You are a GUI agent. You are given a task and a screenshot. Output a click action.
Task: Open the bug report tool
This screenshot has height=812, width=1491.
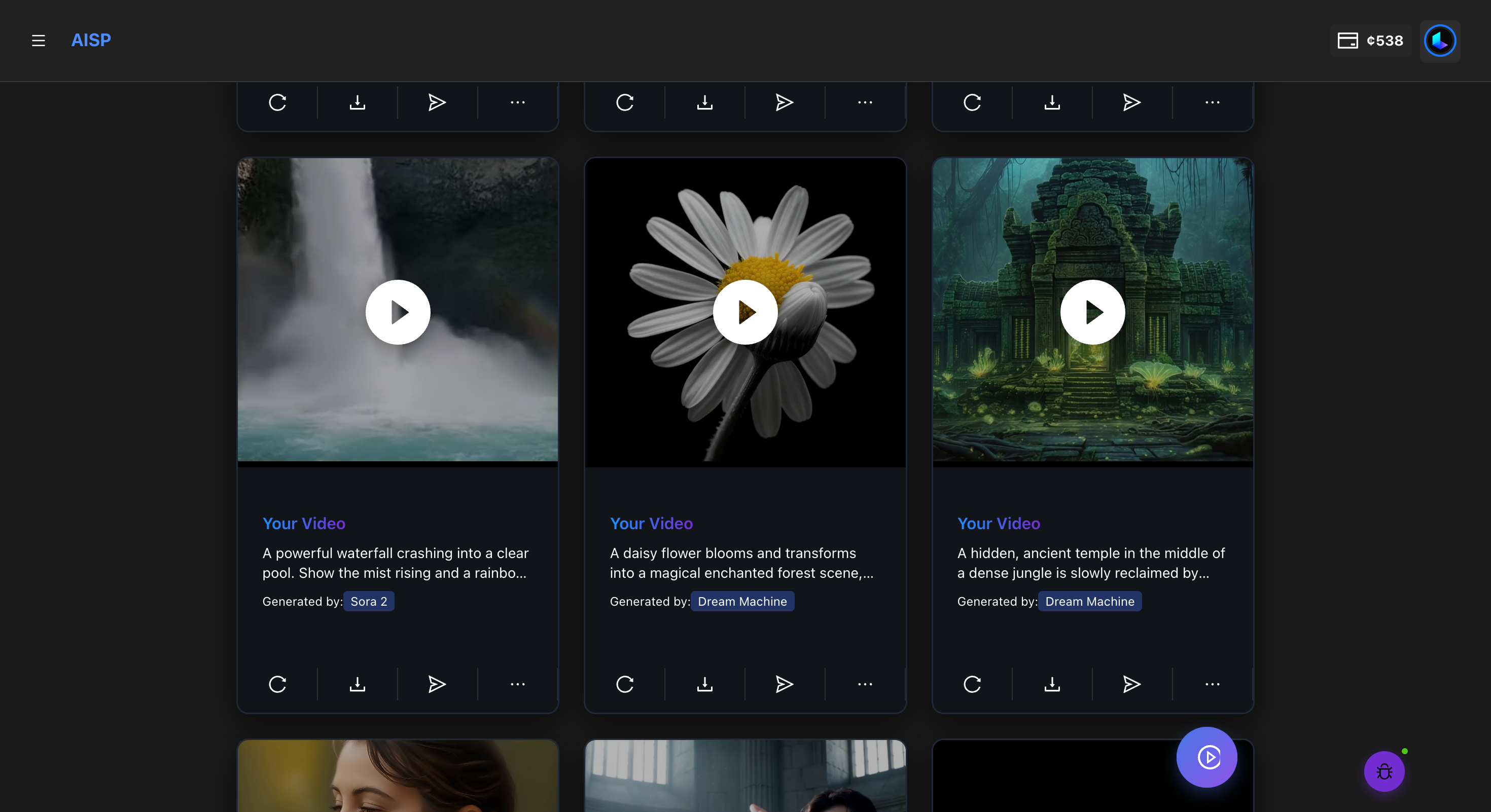tap(1384, 771)
